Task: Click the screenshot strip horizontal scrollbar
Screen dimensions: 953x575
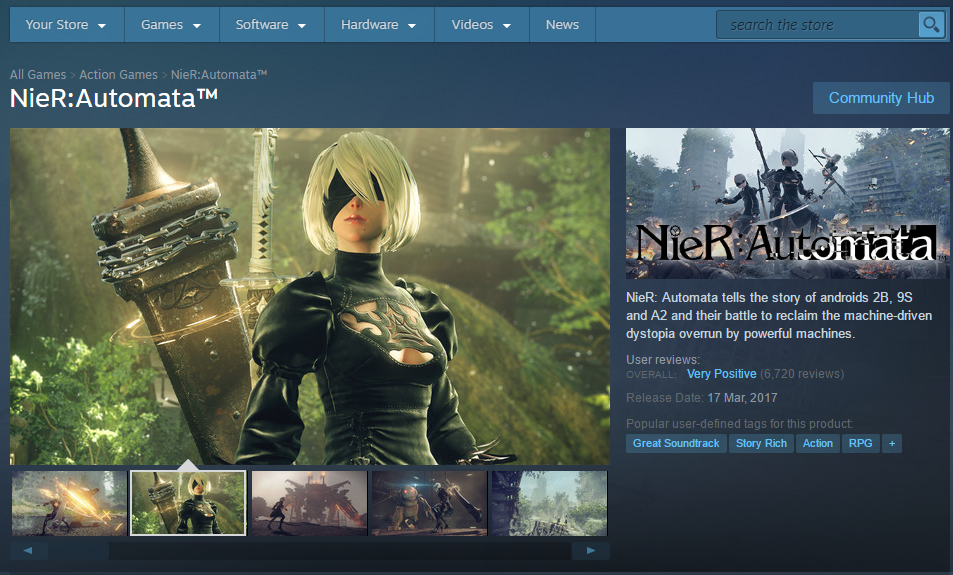Action: click(x=340, y=551)
